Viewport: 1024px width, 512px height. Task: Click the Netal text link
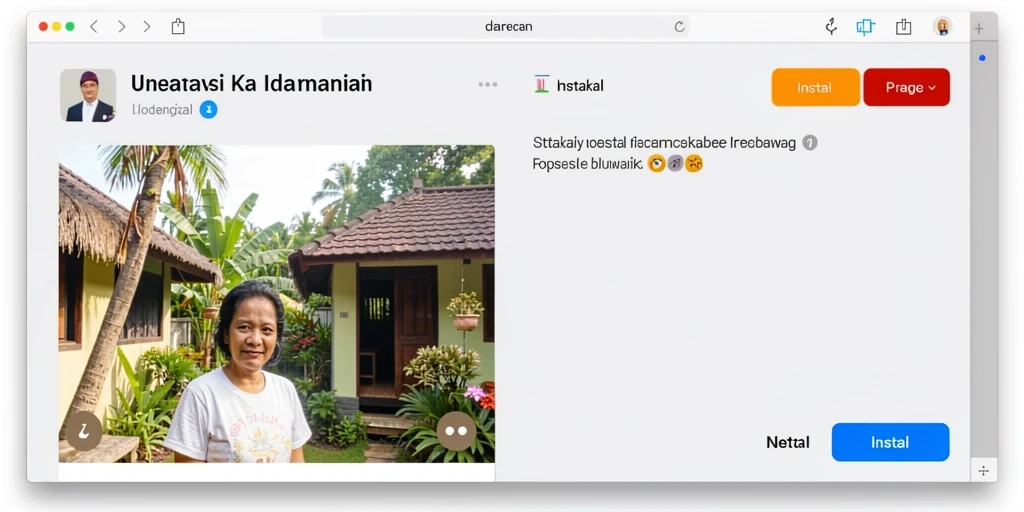coord(788,442)
